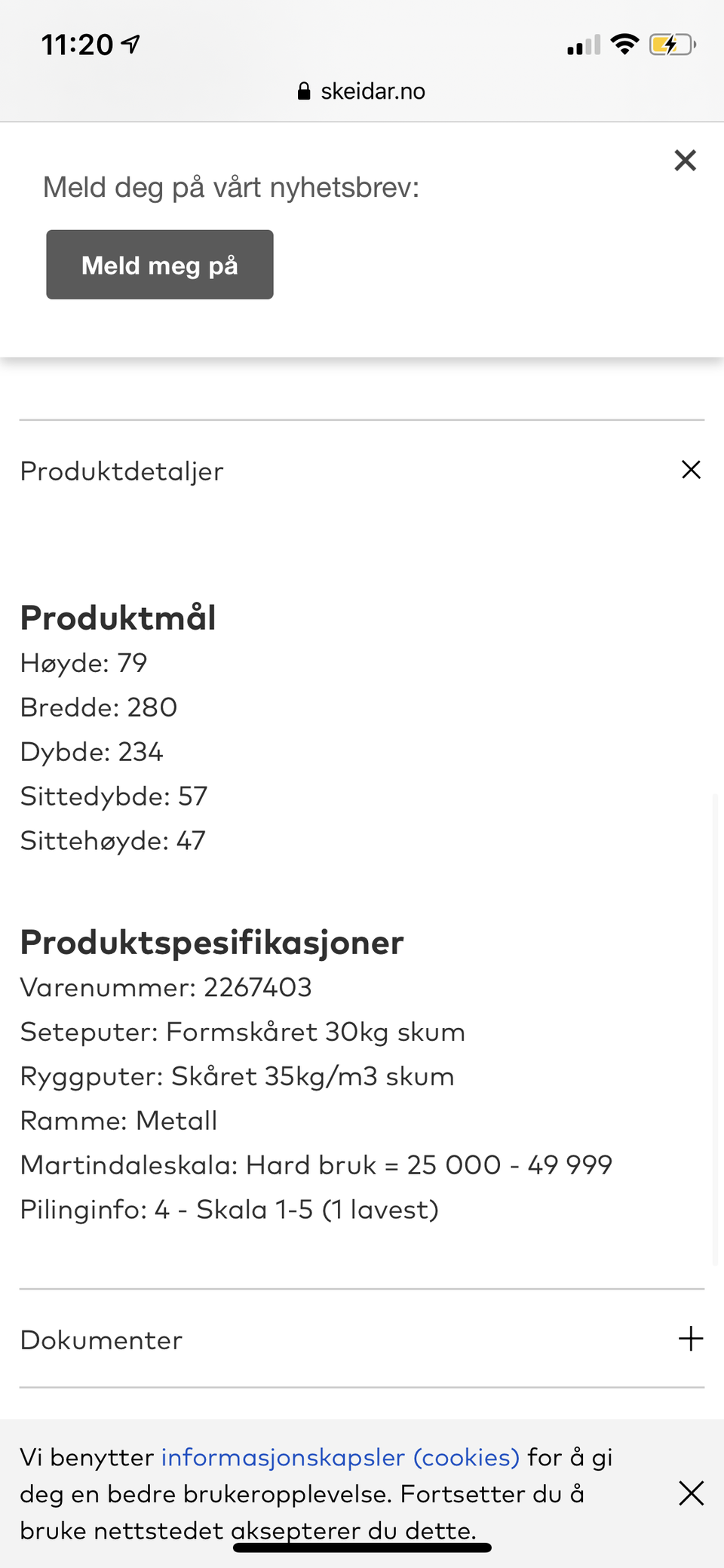Tap the cellular signal bars
Image resolution: width=724 pixels, height=1568 pixels.
(x=584, y=45)
